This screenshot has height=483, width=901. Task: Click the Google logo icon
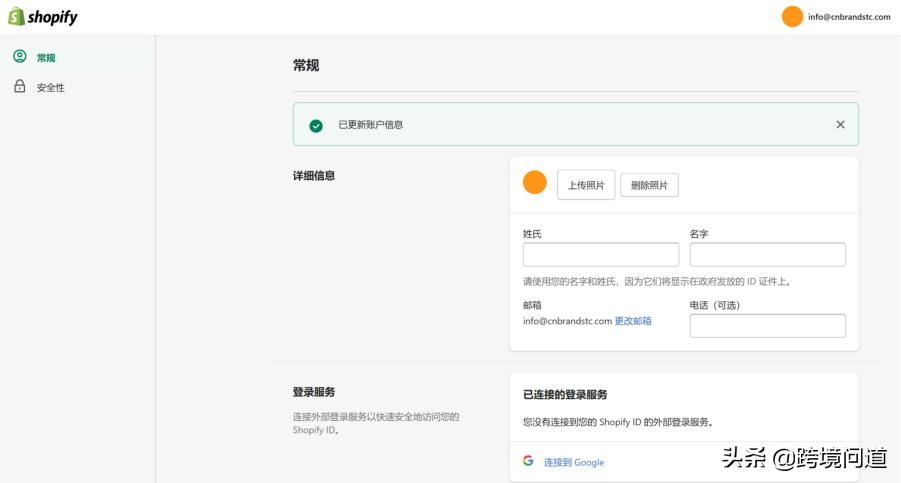tap(528, 461)
